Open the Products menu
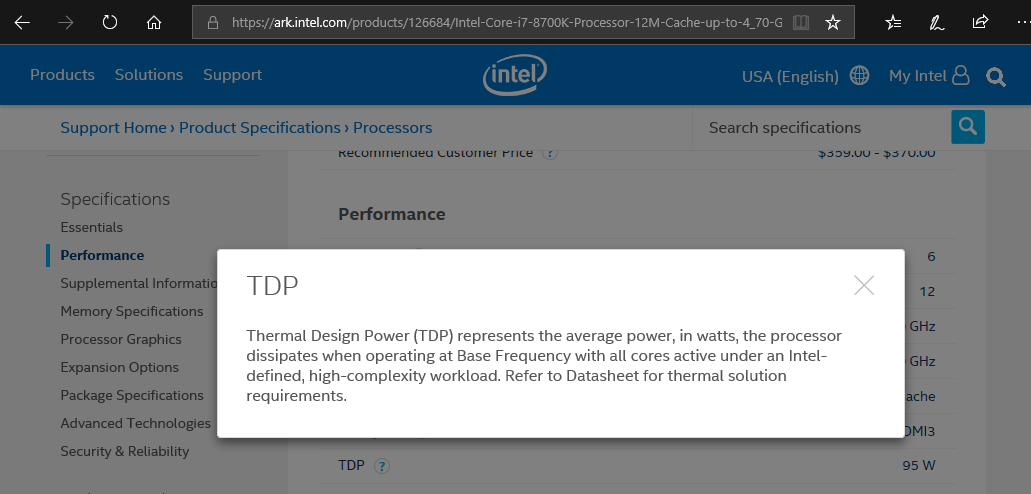 pos(62,75)
